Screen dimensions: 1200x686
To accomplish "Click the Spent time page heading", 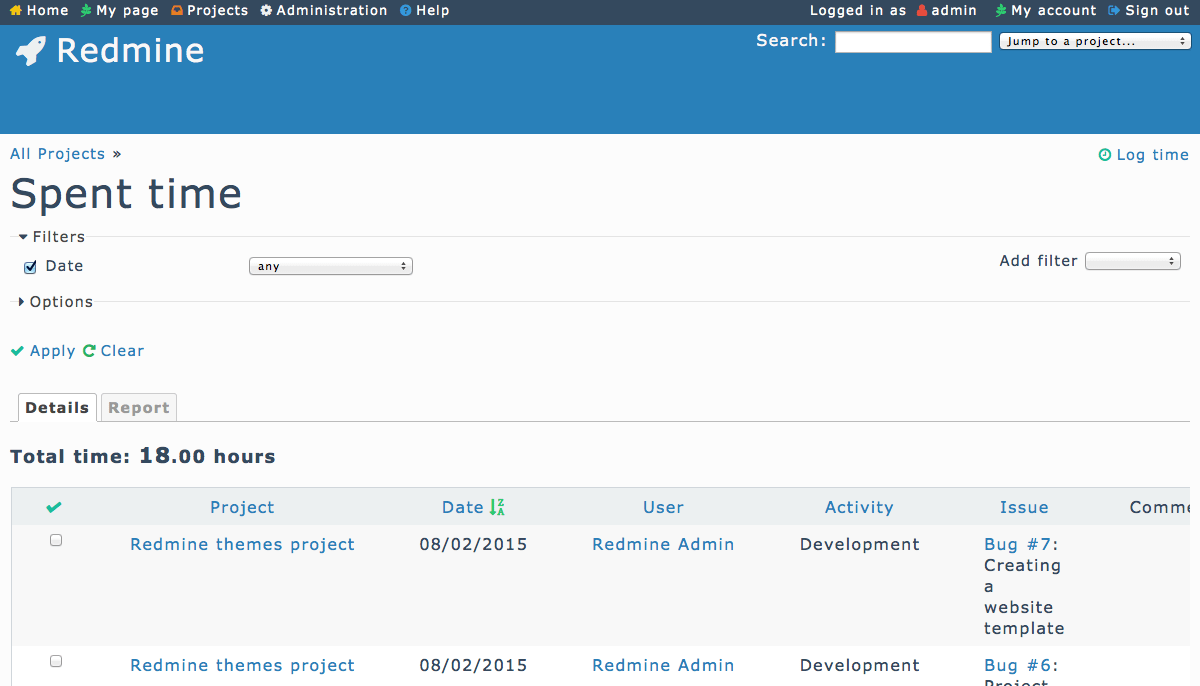I will [x=126, y=194].
